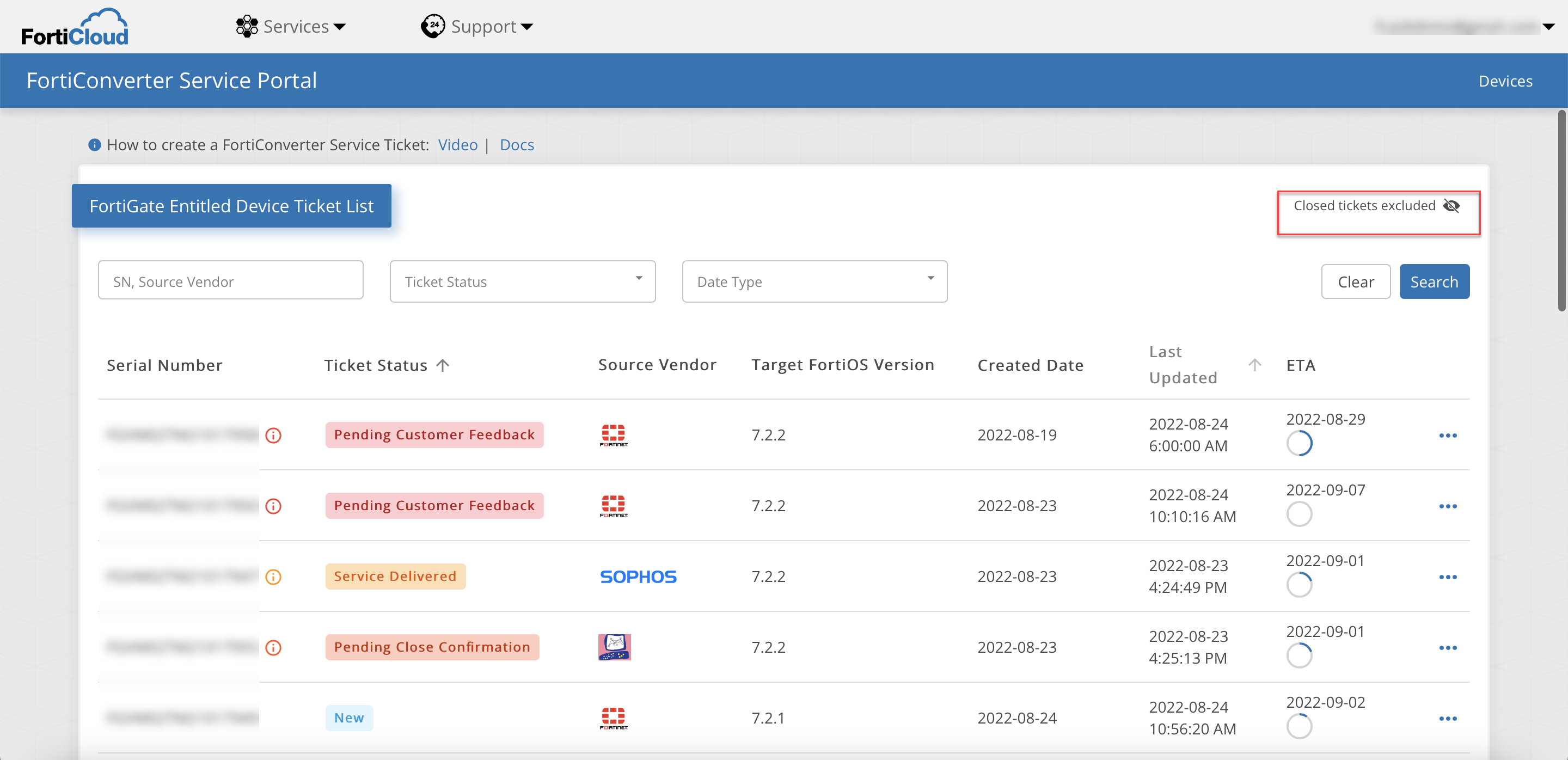The height and width of the screenshot is (760, 1568).
Task: Click the 7.2.1 target version cell
Action: coord(768,718)
